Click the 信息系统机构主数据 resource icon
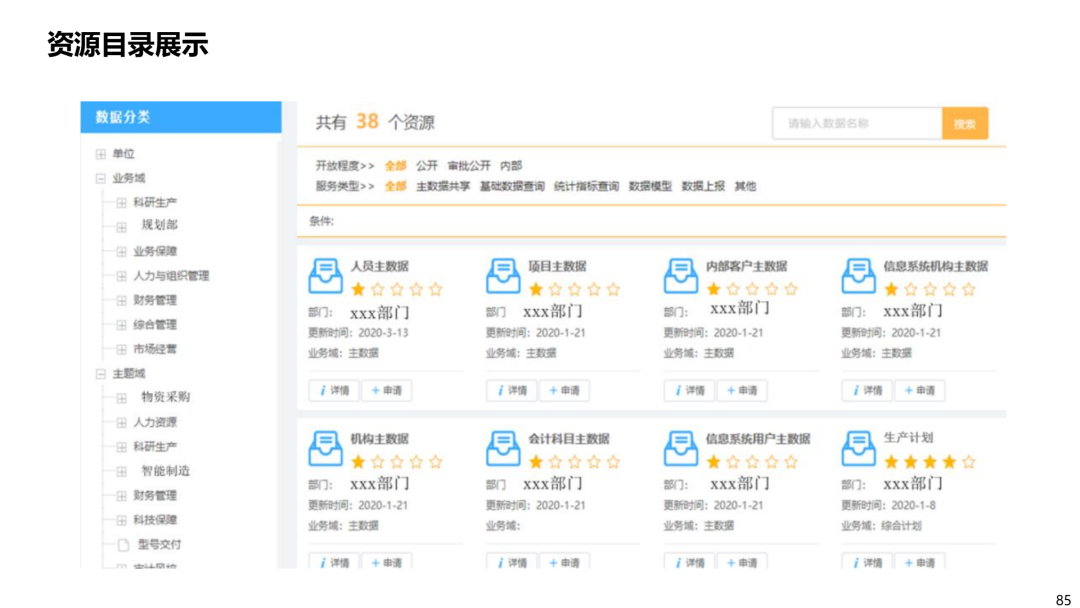Image resolution: width=1080 pixels, height=608 pixels. [858, 275]
